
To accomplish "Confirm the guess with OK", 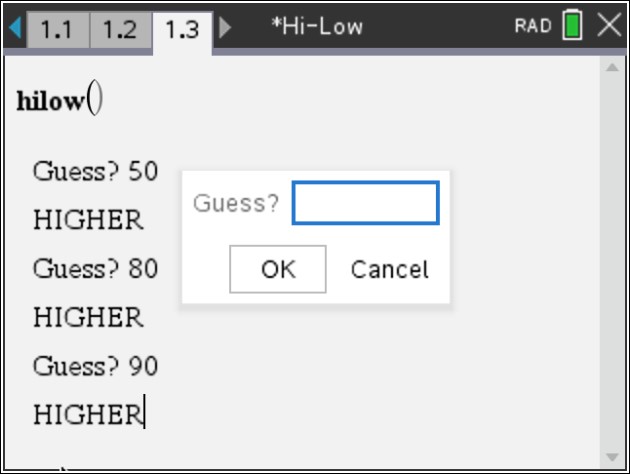I will 278,269.
